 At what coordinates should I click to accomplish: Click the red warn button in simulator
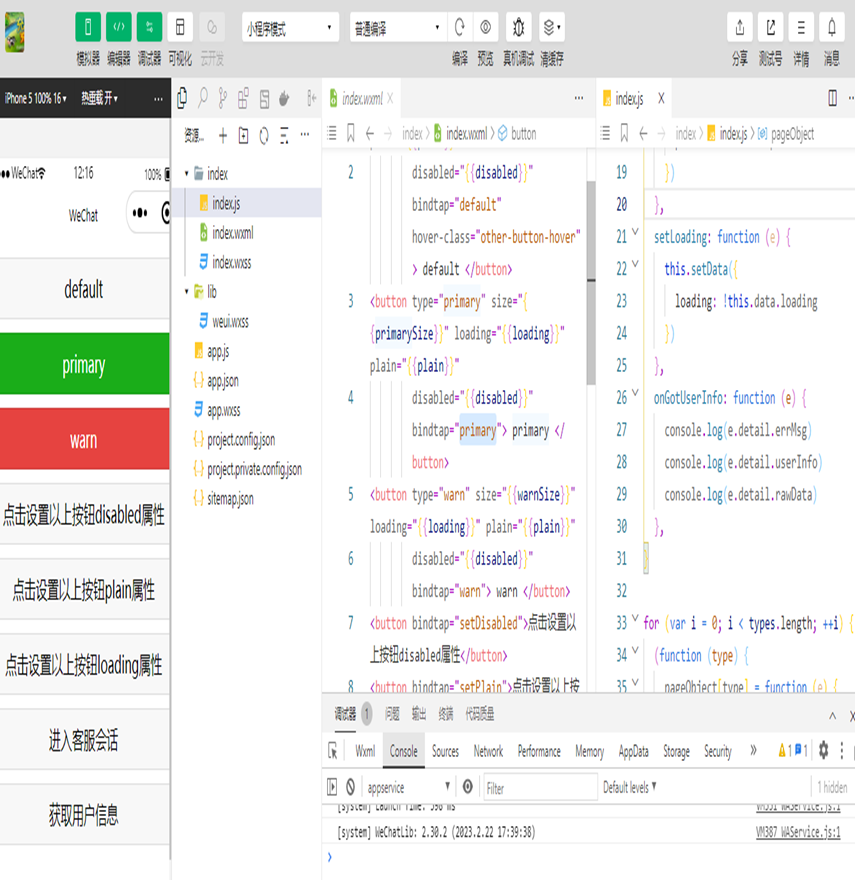click(x=84, y=439)
